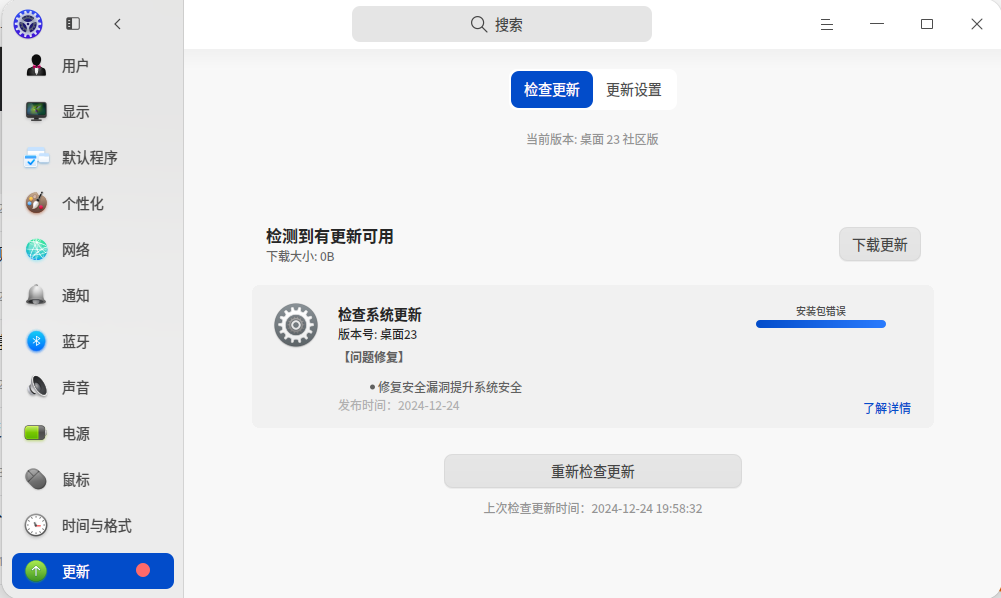This screenshot has width=1001, height=598.
Task: Click the 检测到有更新可用 heading
Action: point(329,237)
